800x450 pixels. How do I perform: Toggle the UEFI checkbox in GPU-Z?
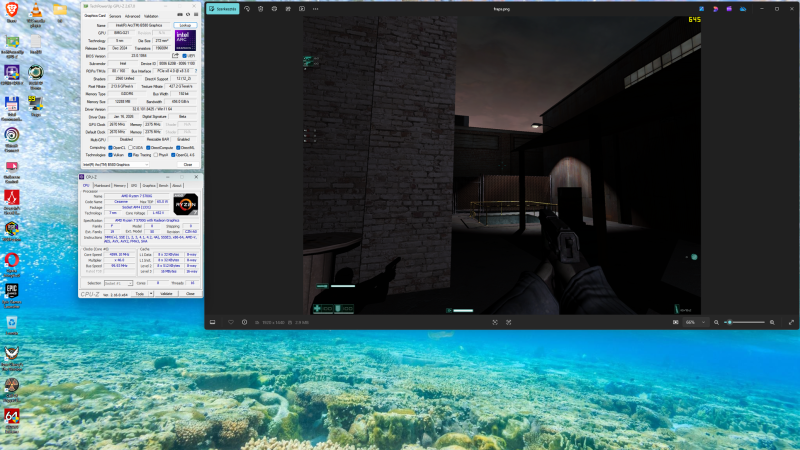tap(185, 56)
